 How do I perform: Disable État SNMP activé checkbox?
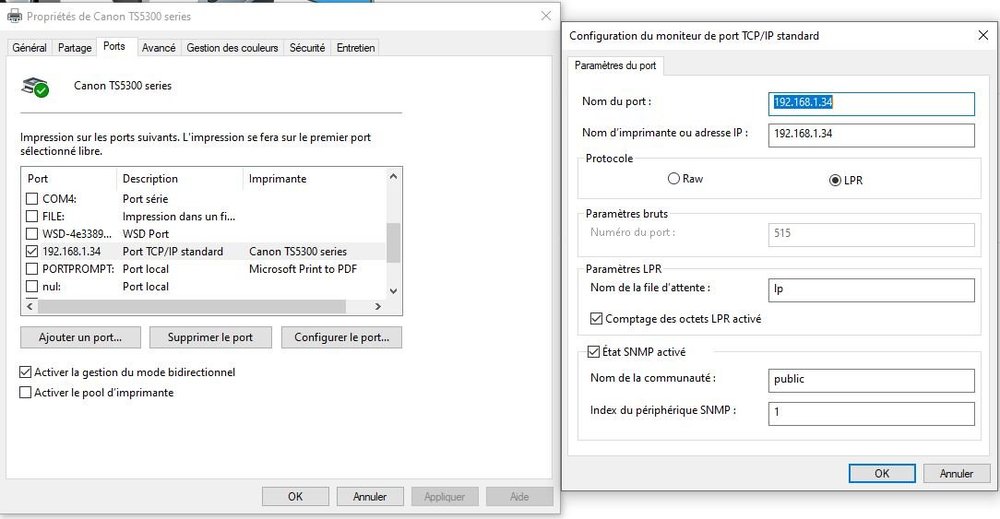pyautogui.click(x=592, y=352)
